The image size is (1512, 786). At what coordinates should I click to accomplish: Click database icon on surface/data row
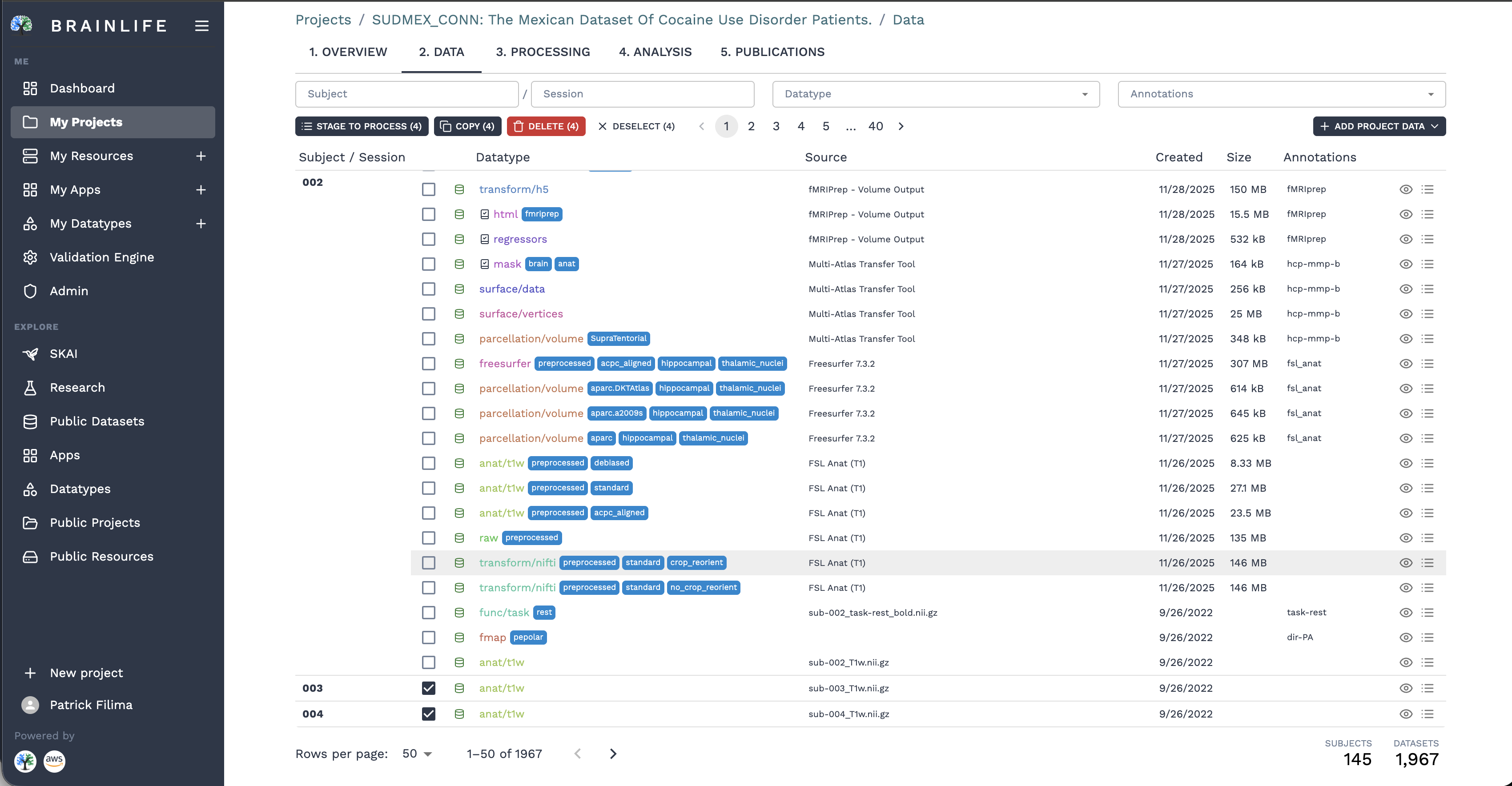459,289
